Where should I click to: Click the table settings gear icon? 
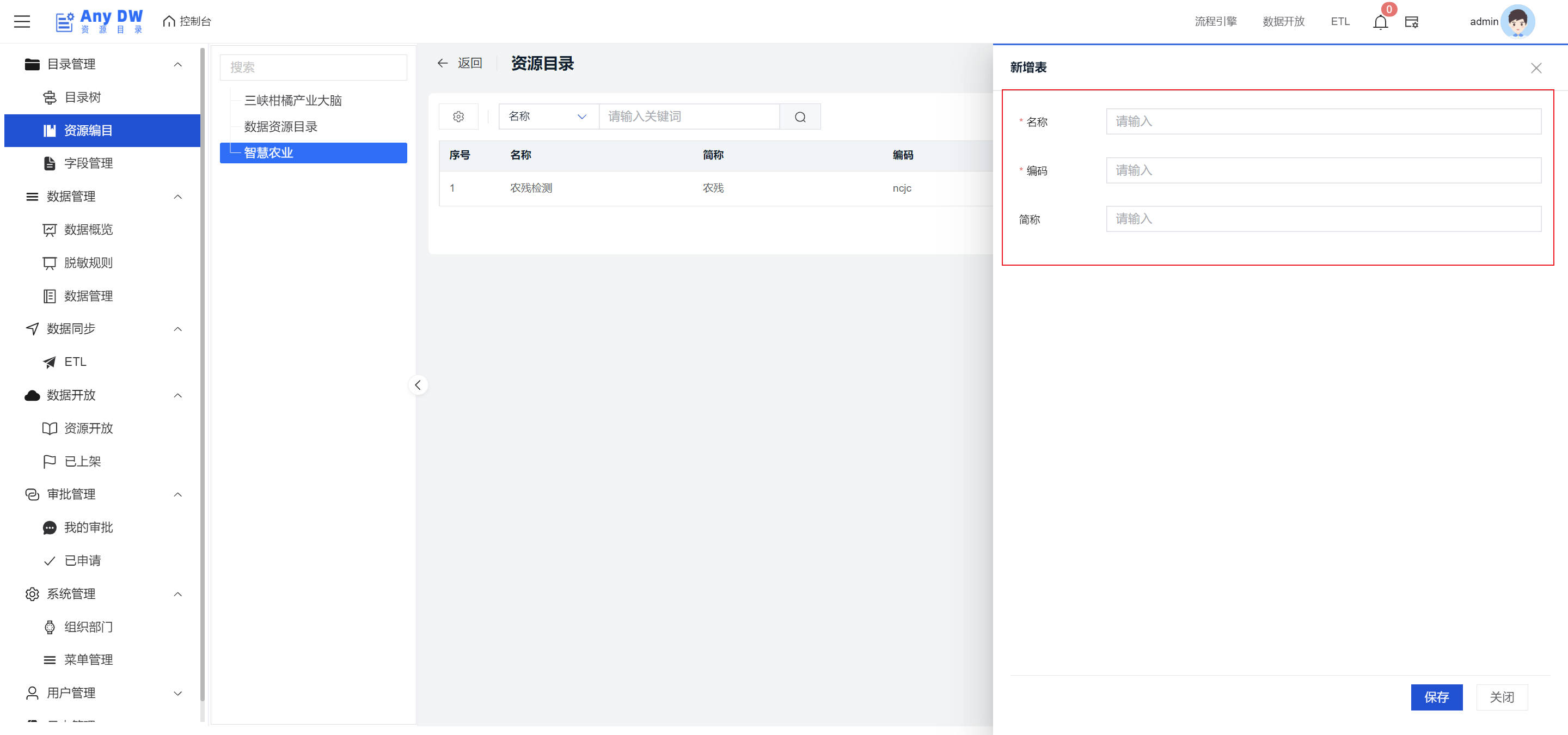click(458, 117)
